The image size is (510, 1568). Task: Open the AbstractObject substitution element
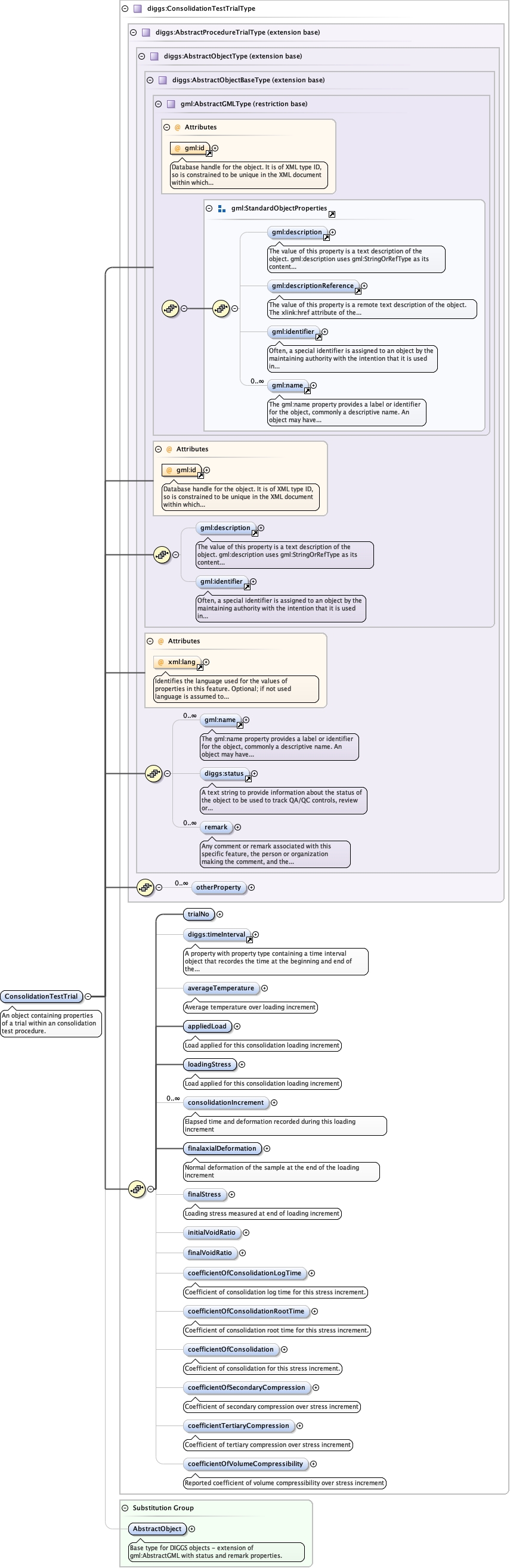(x=157, y=1529)
